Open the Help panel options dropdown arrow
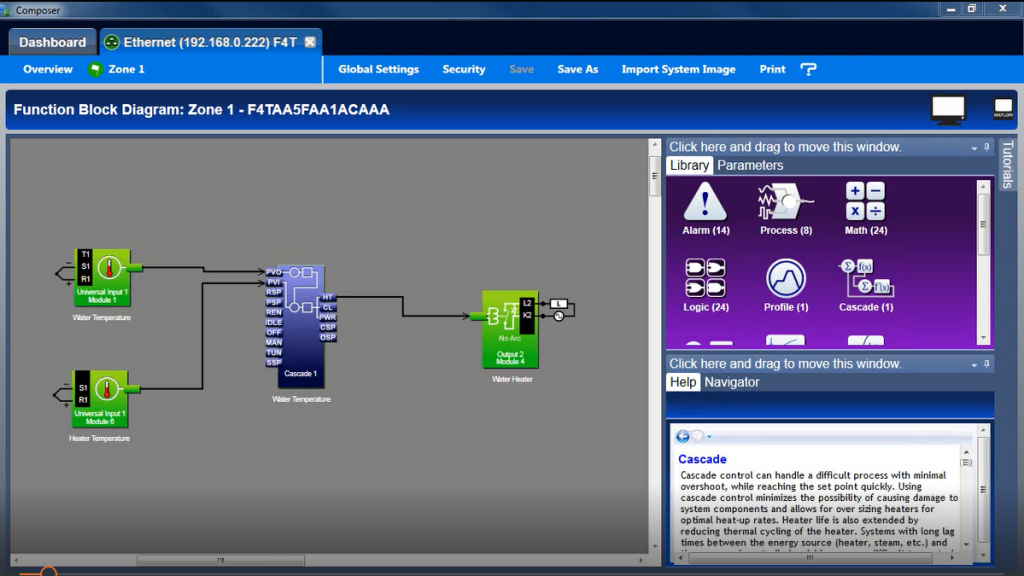 click(974, 364)
